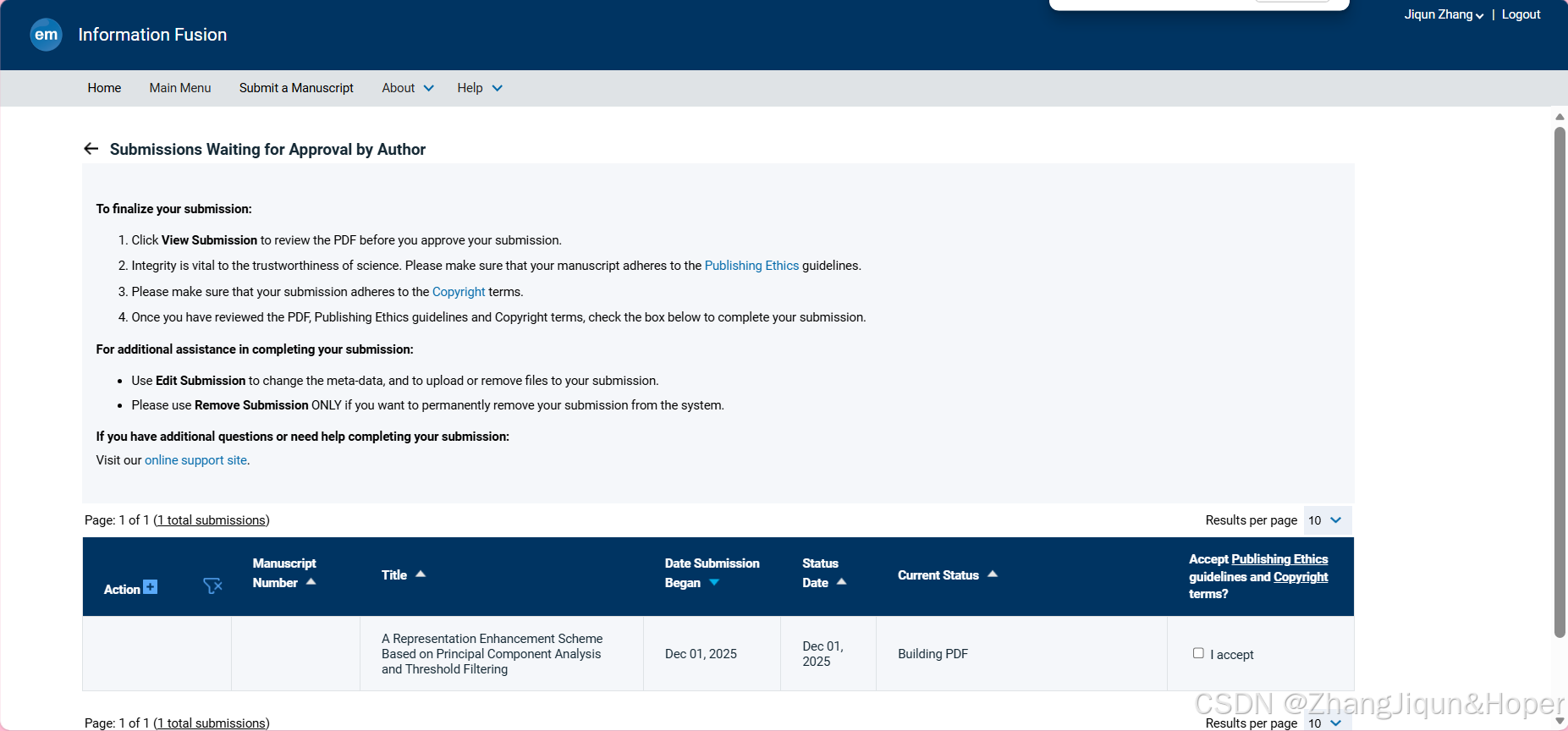The width and height of the screenshot is (1568, 731).
Task: Sort by Date Submission Began arrow
Action: tap(714, 583)
